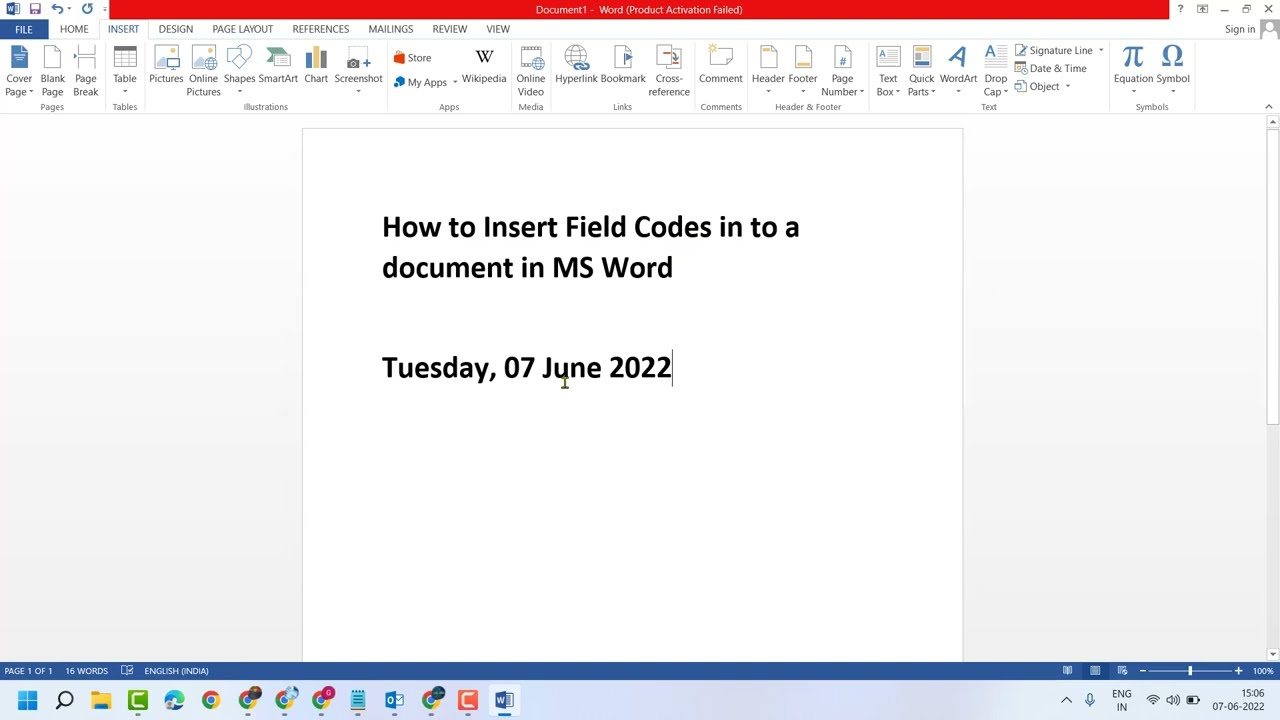Switch to Web Layout view
Image resolution: width=1280 pixels, height=720 pixels.
pyautogui.click(x=1122, y=671)
